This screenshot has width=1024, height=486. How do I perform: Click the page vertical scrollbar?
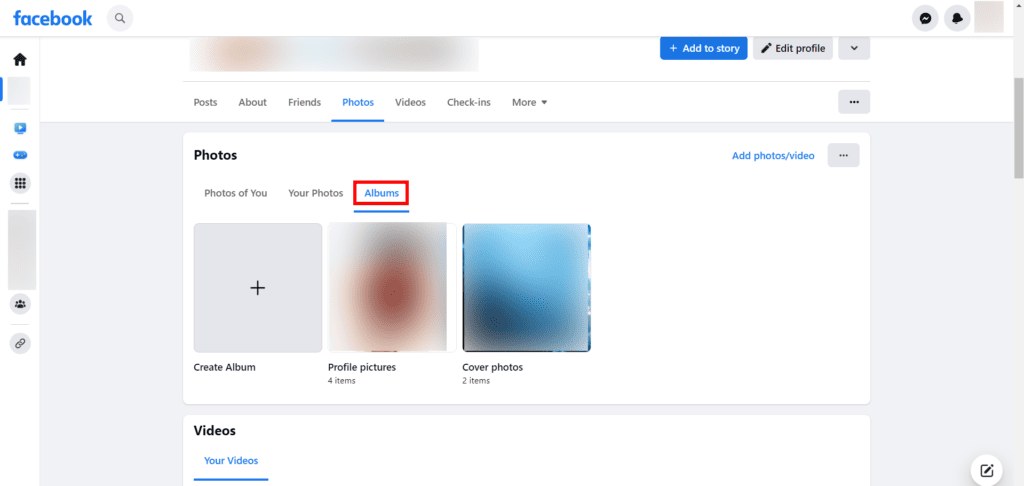coord(1018,129)
